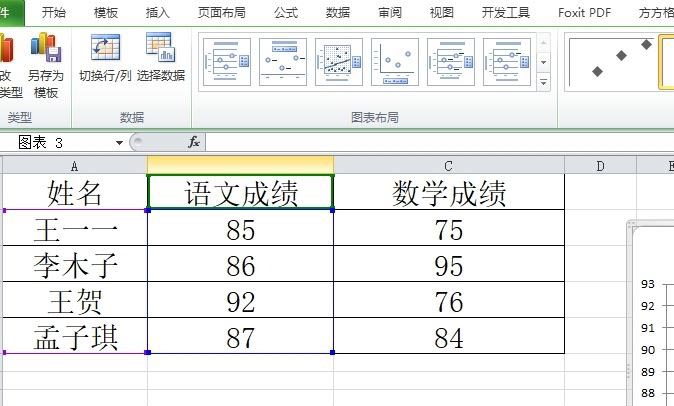This screenshot has width=674, height=406.
Task: Switch to the 视图 tab
Action: click(442, 12)
